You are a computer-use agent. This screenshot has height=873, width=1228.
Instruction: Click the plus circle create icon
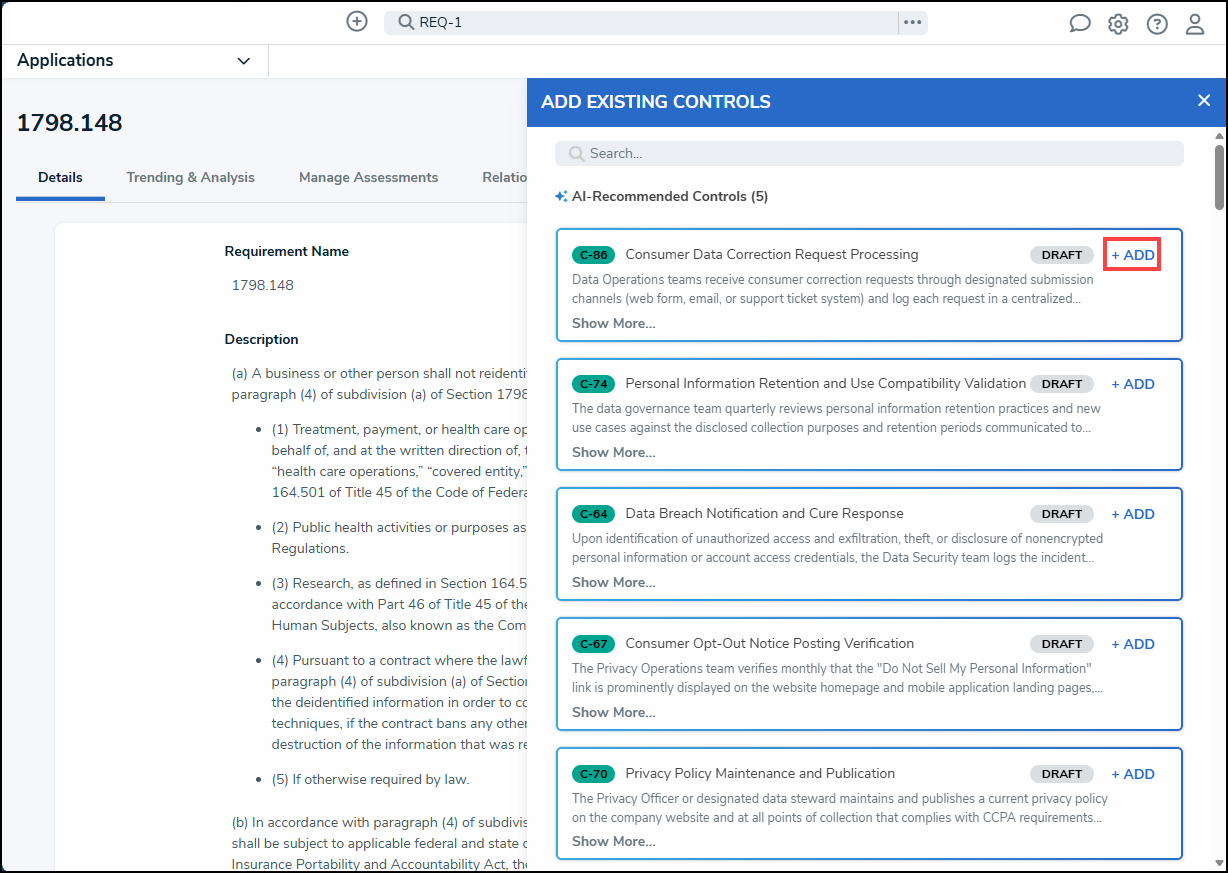357,21
